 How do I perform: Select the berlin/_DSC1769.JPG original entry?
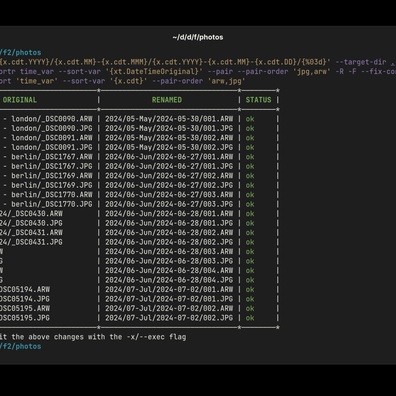(x=52, y=185)
